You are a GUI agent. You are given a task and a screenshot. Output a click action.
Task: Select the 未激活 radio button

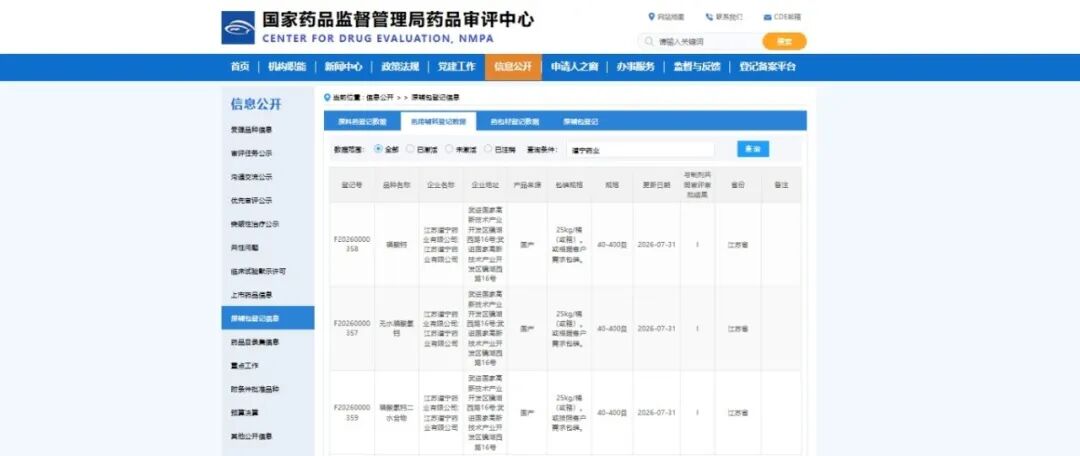coord(449,149)
